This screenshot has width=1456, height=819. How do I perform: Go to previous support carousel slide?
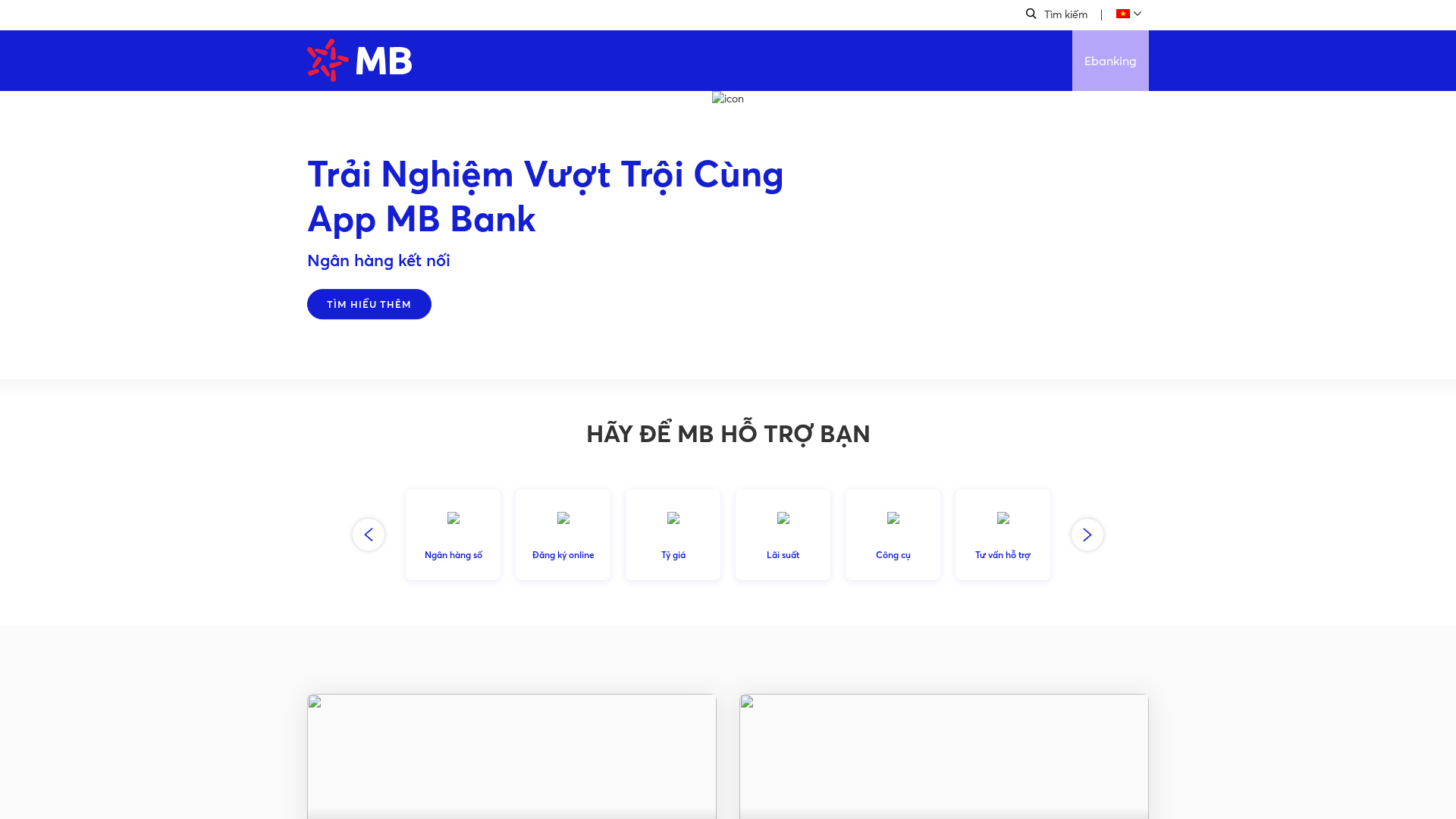[x=369, y=535]
